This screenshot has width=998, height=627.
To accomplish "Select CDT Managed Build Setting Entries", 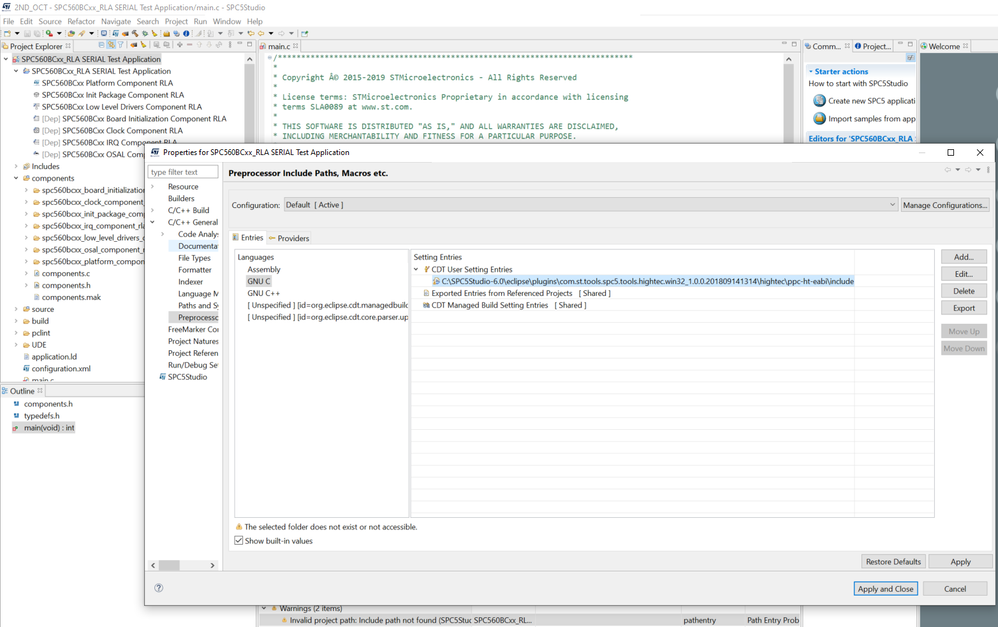I will pyautogui.click(x=489, y=305).
